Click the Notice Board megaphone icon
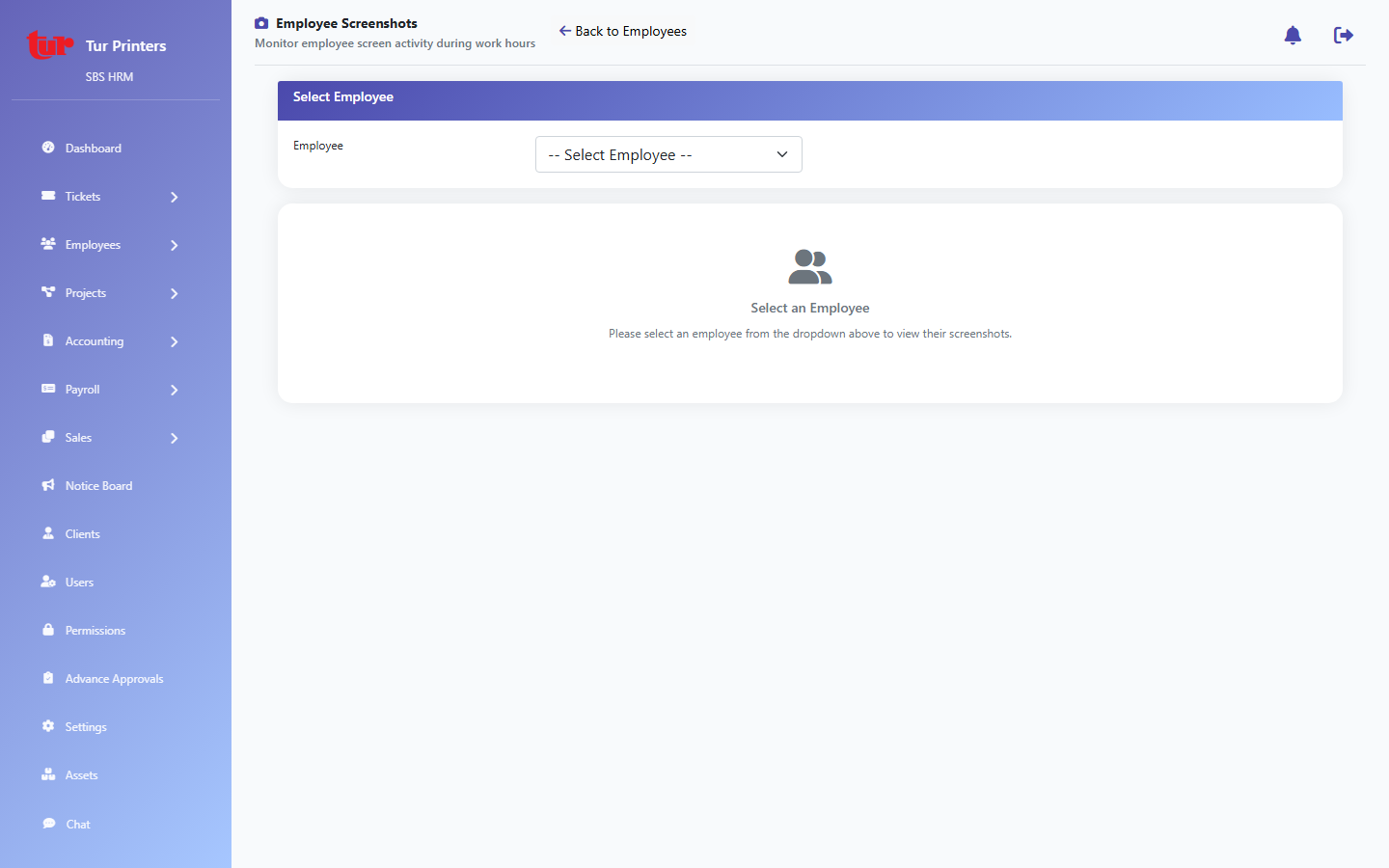 [47, 485]
